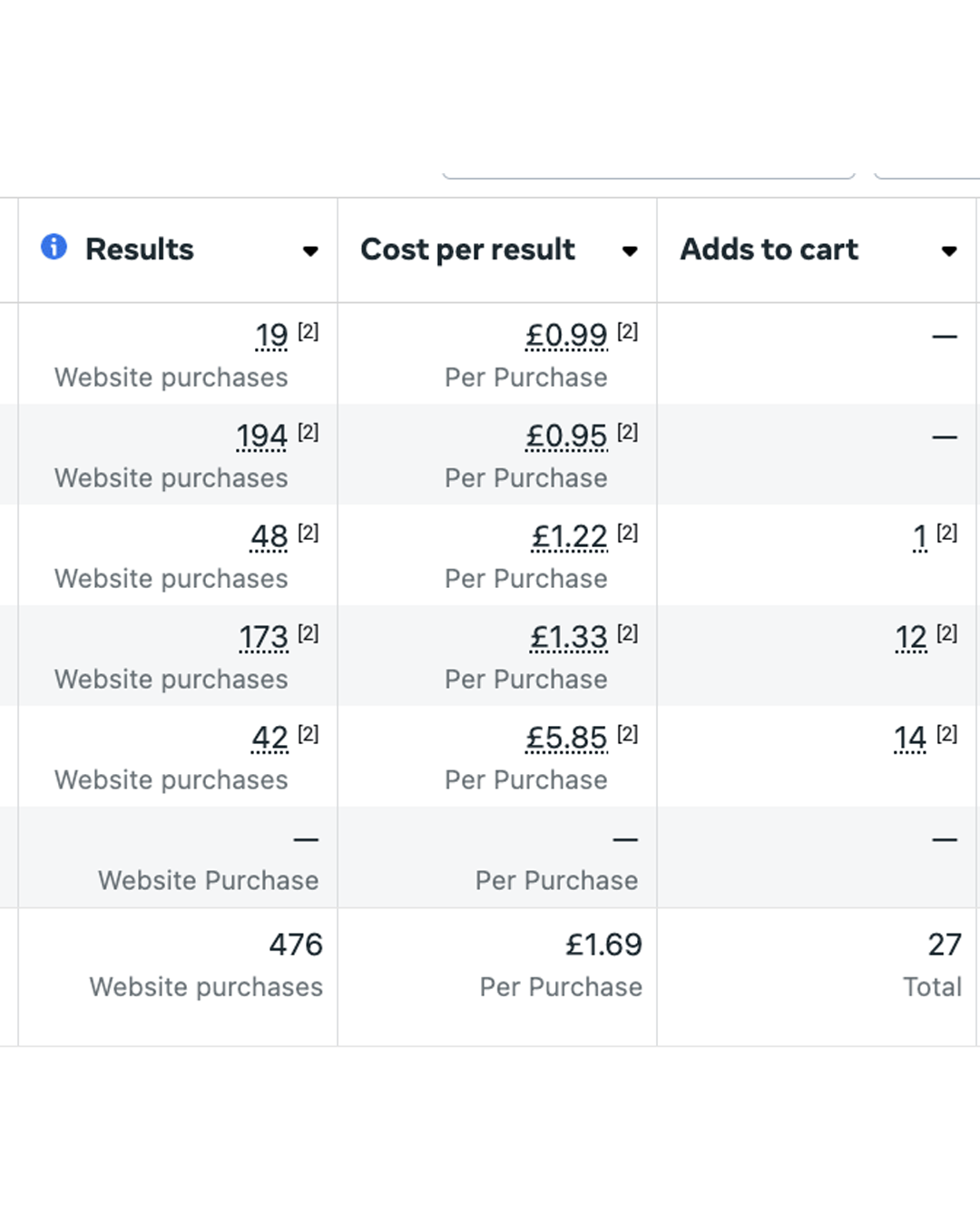Click the £0.99 cost per purchase value
Viewport: 980px width, 1225px height.
[x=566, y=336]
